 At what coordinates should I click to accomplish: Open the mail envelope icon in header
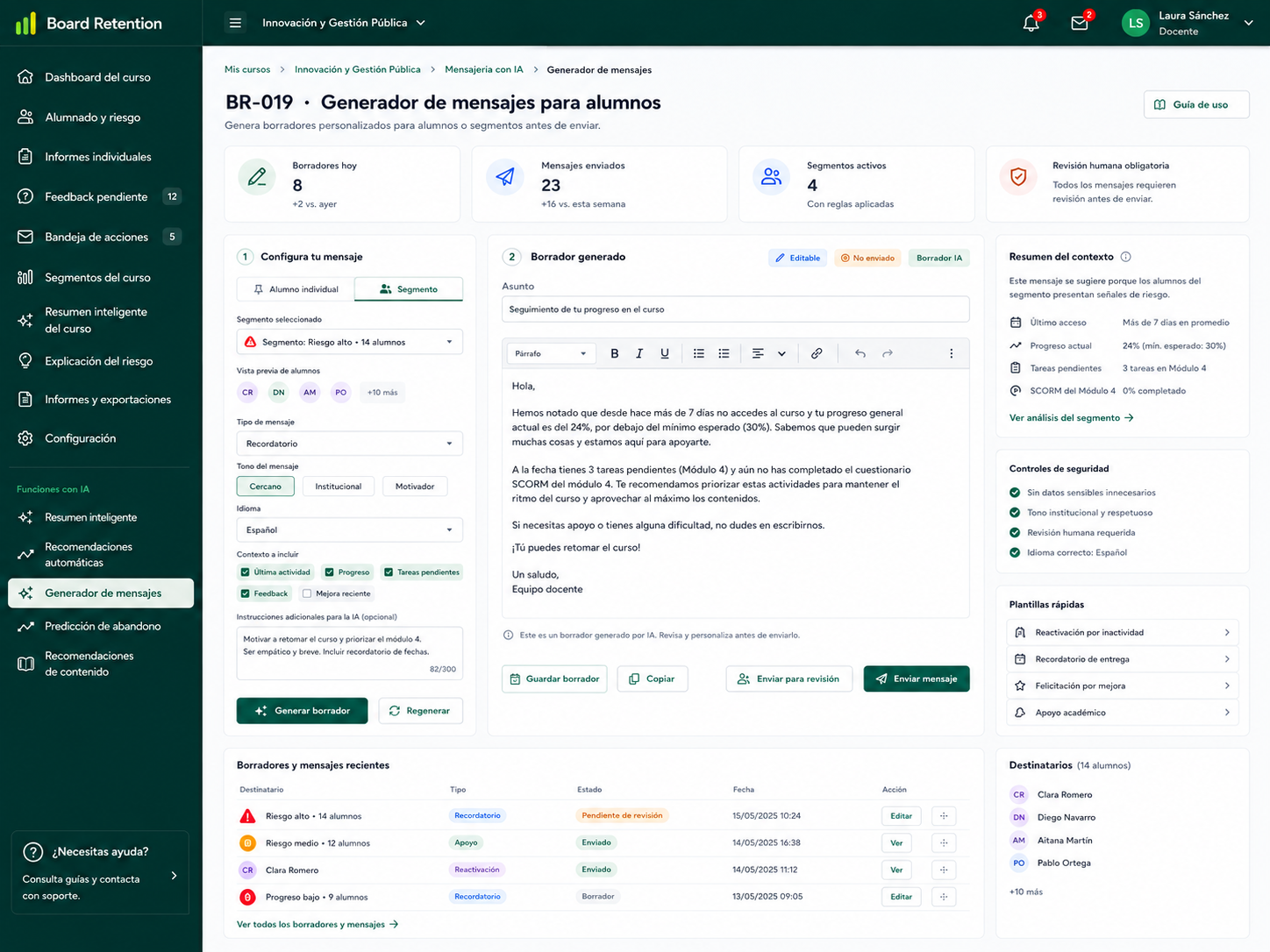coord(1080,24)
